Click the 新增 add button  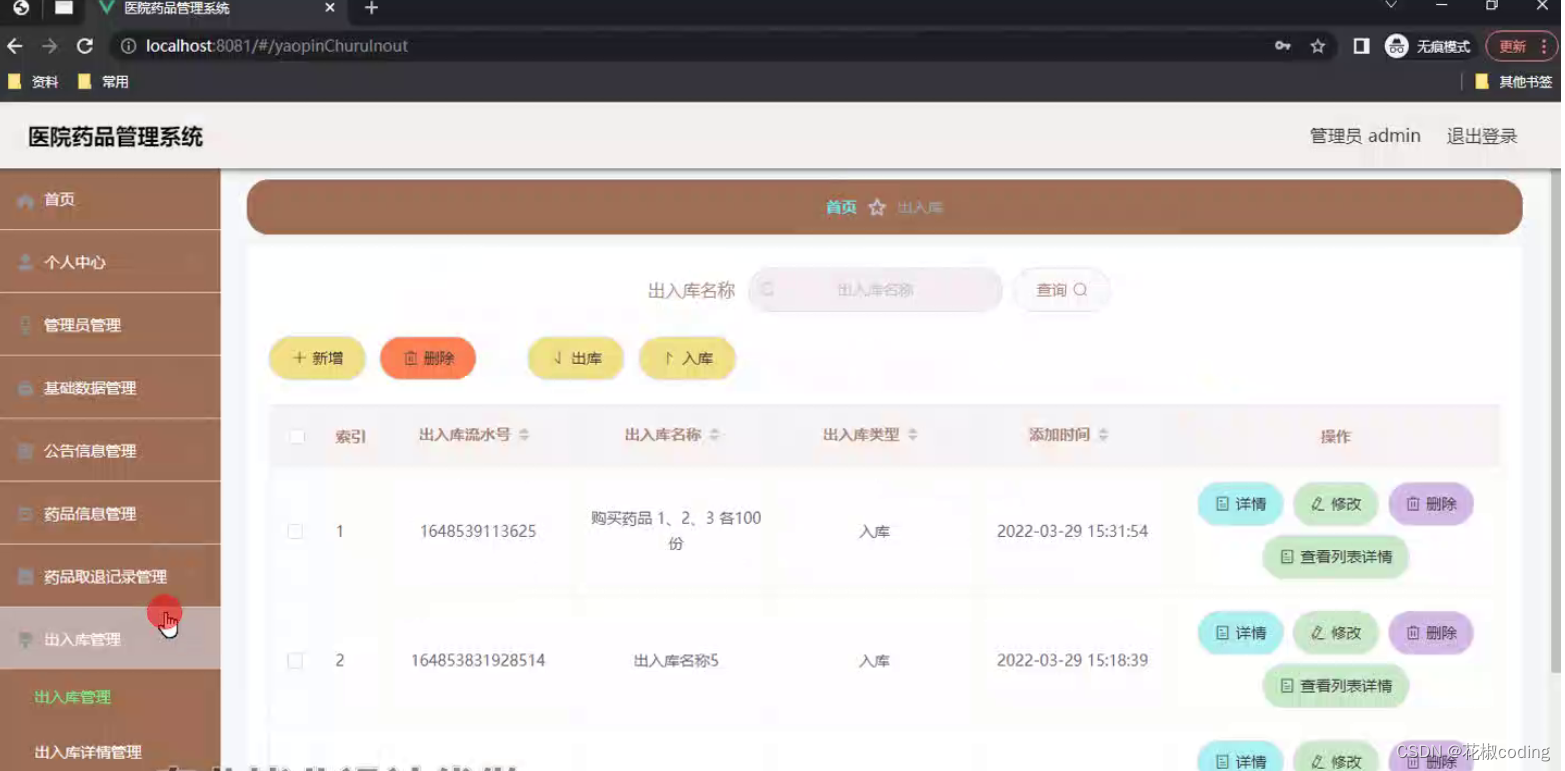(317, 358)
